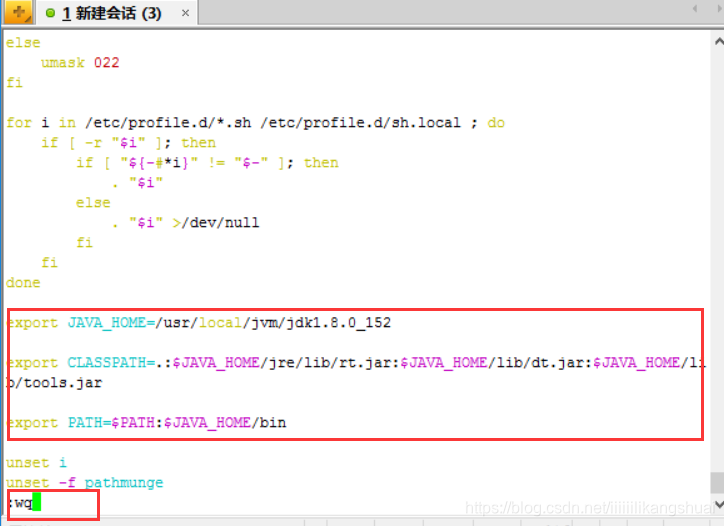
Task: Click the vertical scrollbar down arrow
Action: (718, 504)
